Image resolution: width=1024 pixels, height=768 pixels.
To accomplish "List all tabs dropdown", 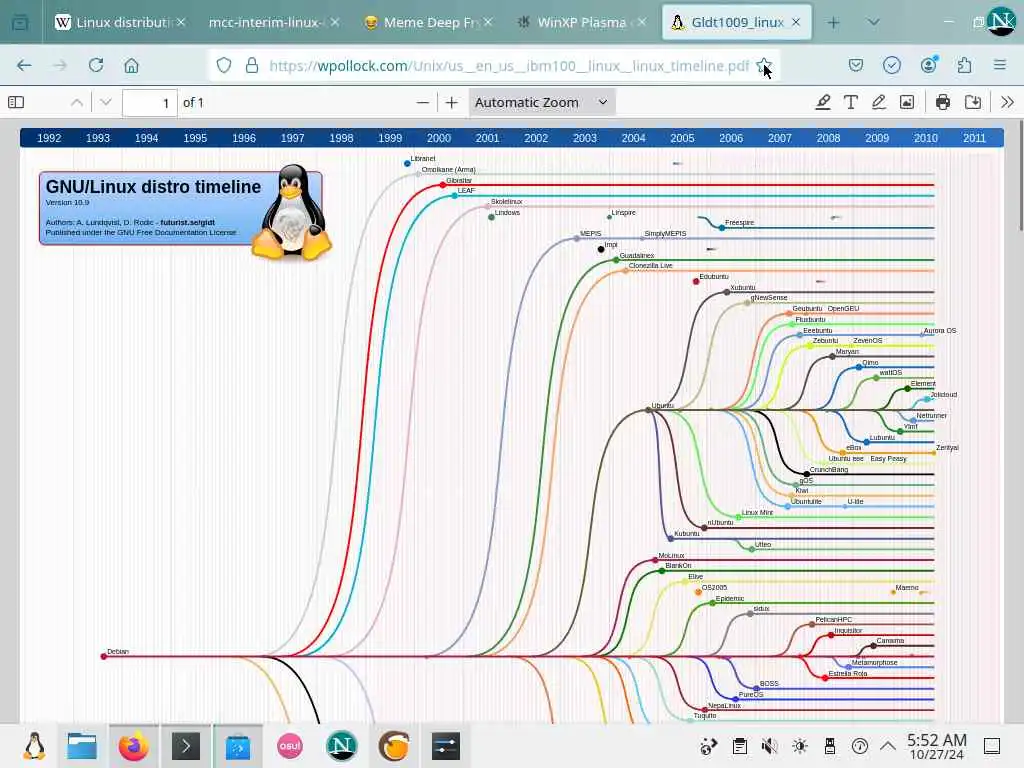I will (873, 22).
